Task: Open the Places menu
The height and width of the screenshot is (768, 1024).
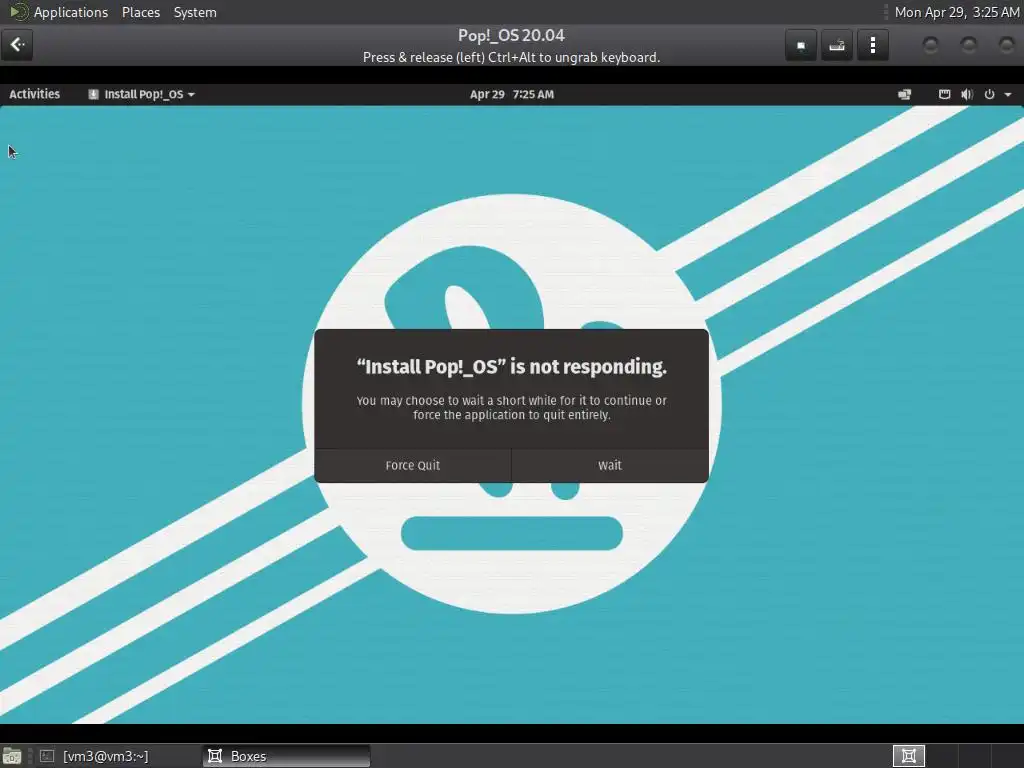Action: coord(140,12)
